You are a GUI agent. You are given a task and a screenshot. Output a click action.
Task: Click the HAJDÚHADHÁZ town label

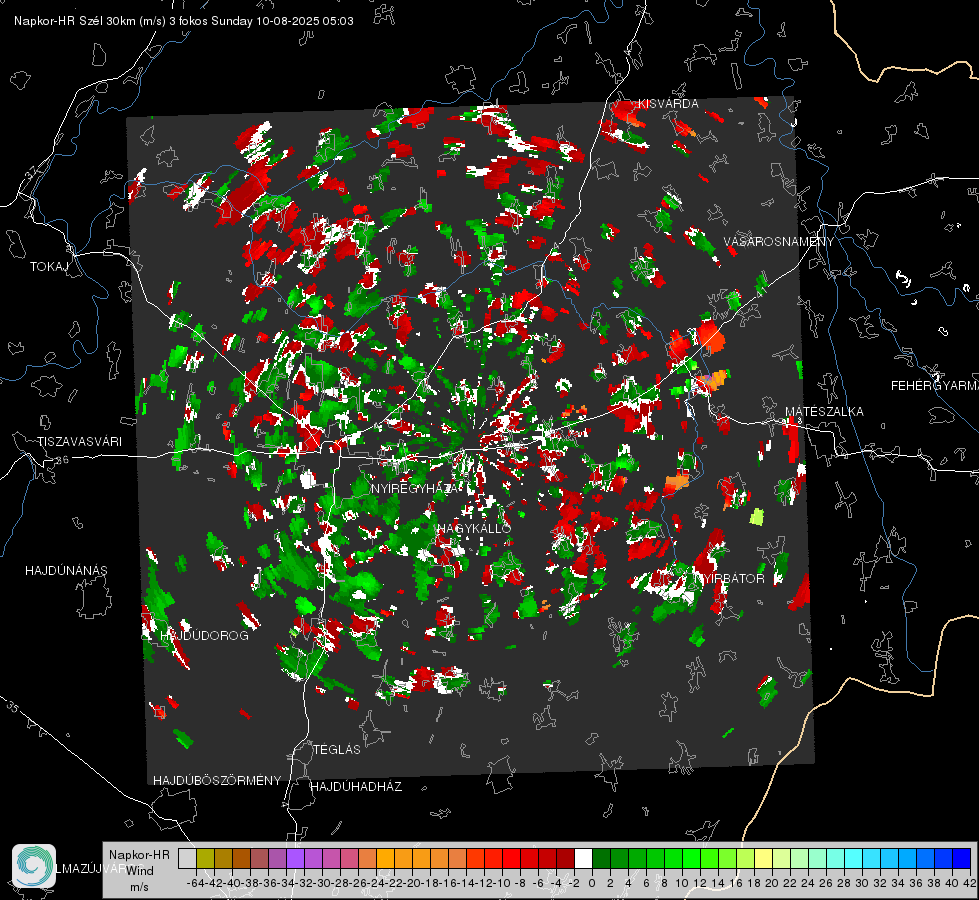coord(356,787)
